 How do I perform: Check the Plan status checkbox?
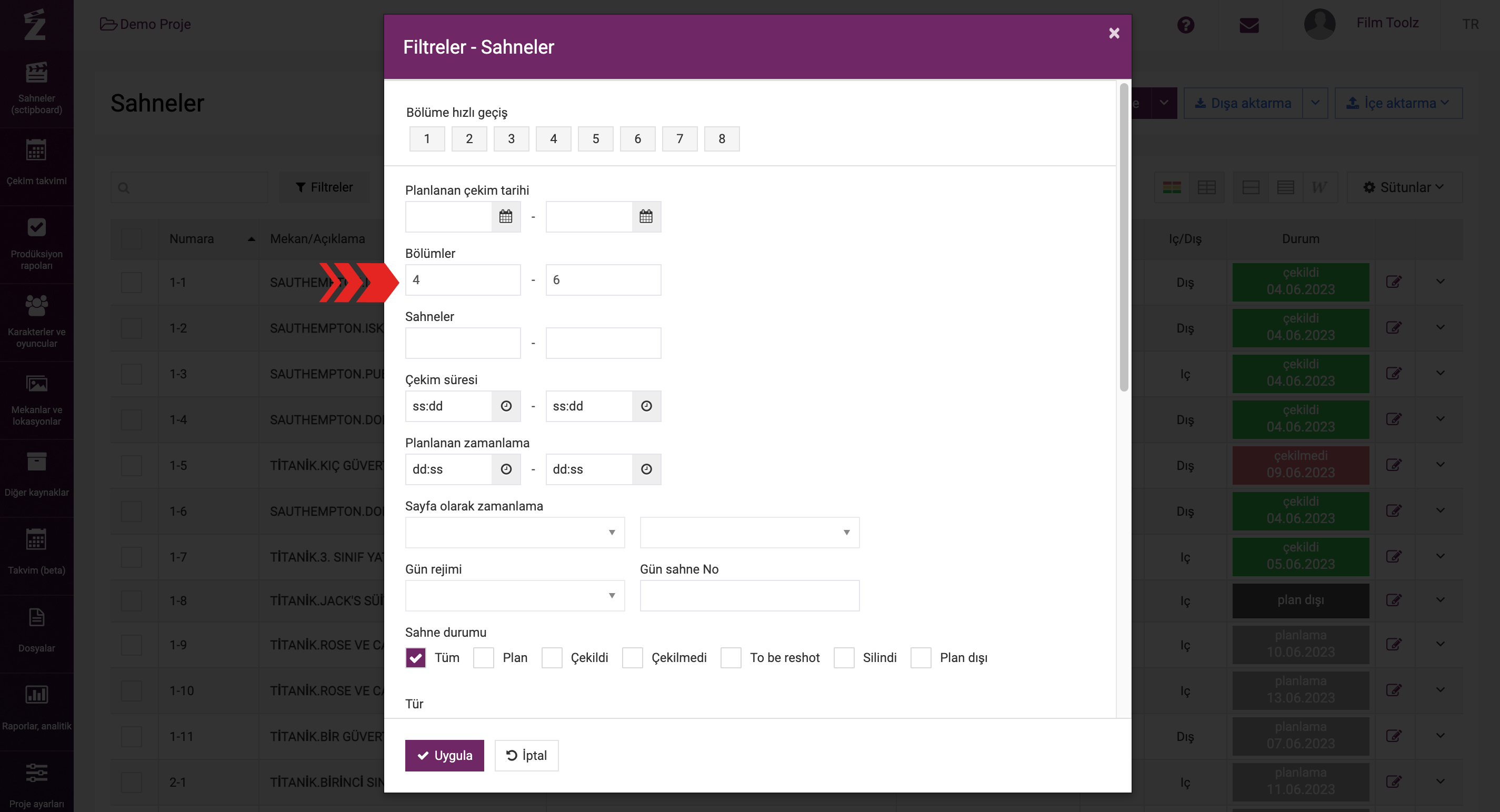click(x=483, y=658)
